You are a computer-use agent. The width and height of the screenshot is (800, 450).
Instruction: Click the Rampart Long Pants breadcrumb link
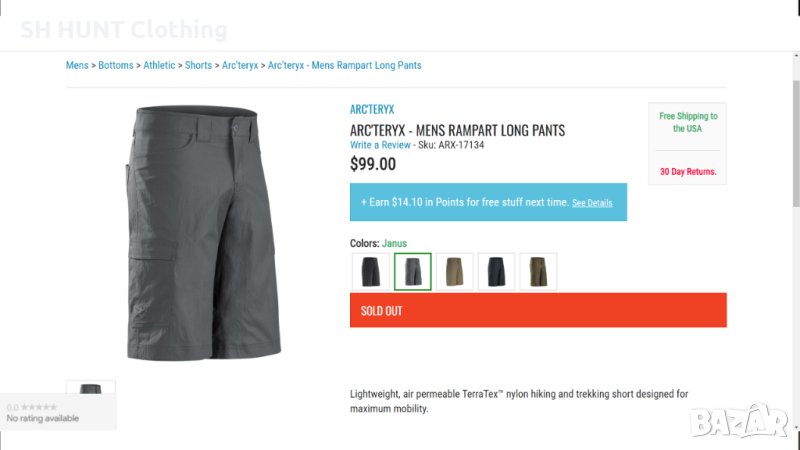click(x=345, y=66)
